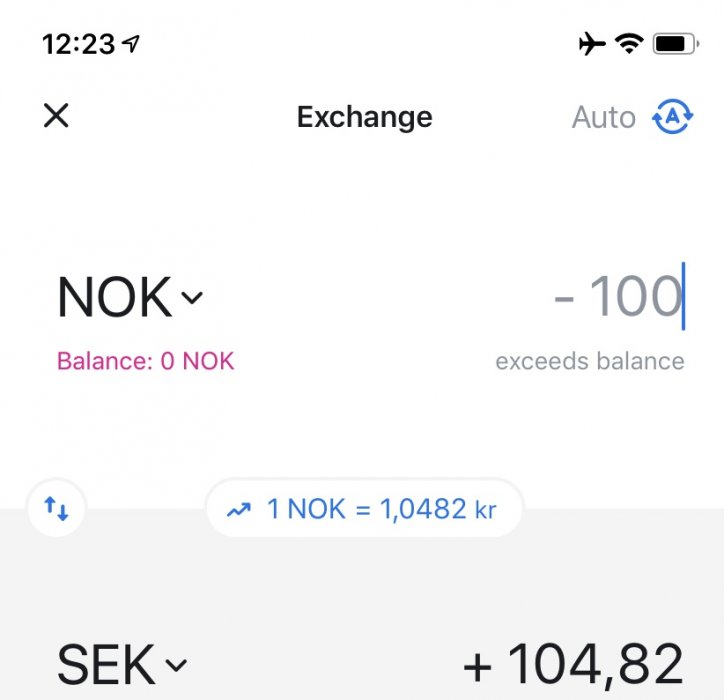Tap the 12:23 clock in status bar
724x700 pixels.
(x=79, y=44)
